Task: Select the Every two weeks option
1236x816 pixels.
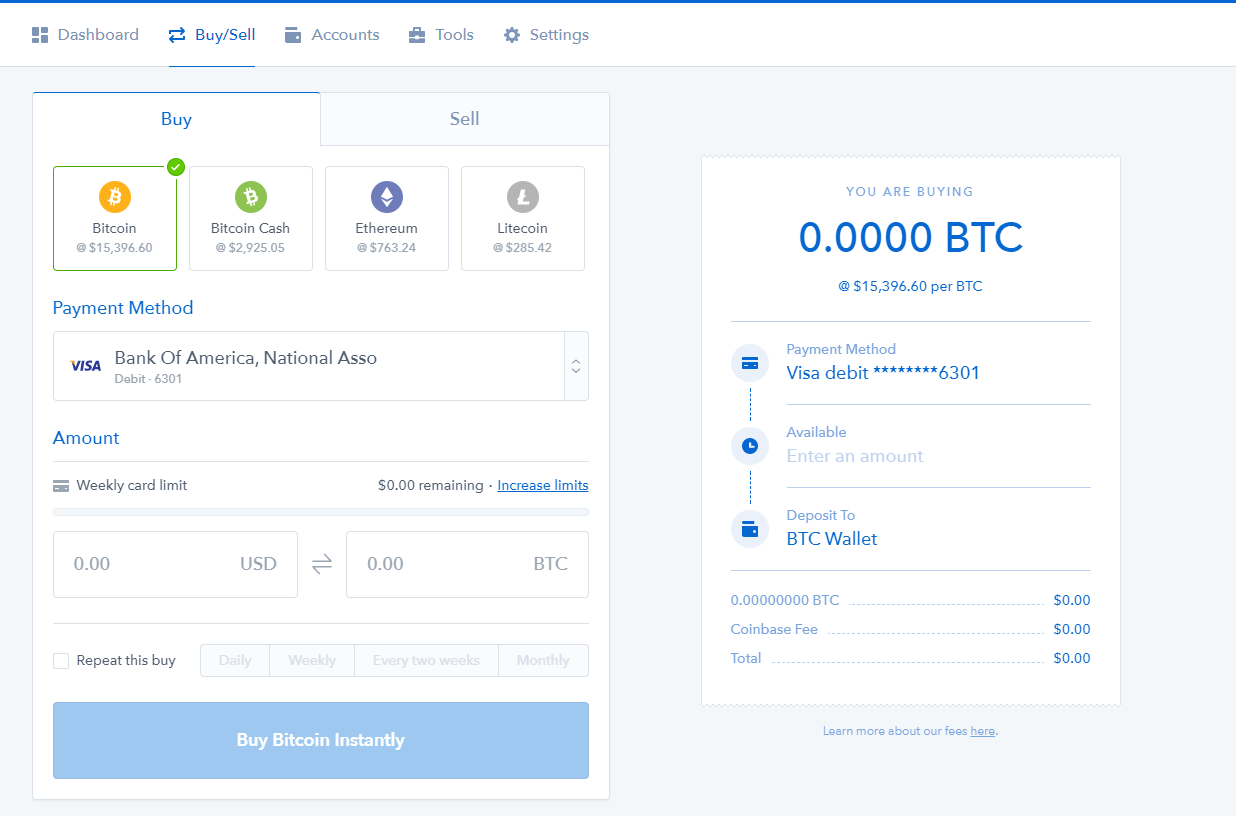Action: click(x=426, y=661)
